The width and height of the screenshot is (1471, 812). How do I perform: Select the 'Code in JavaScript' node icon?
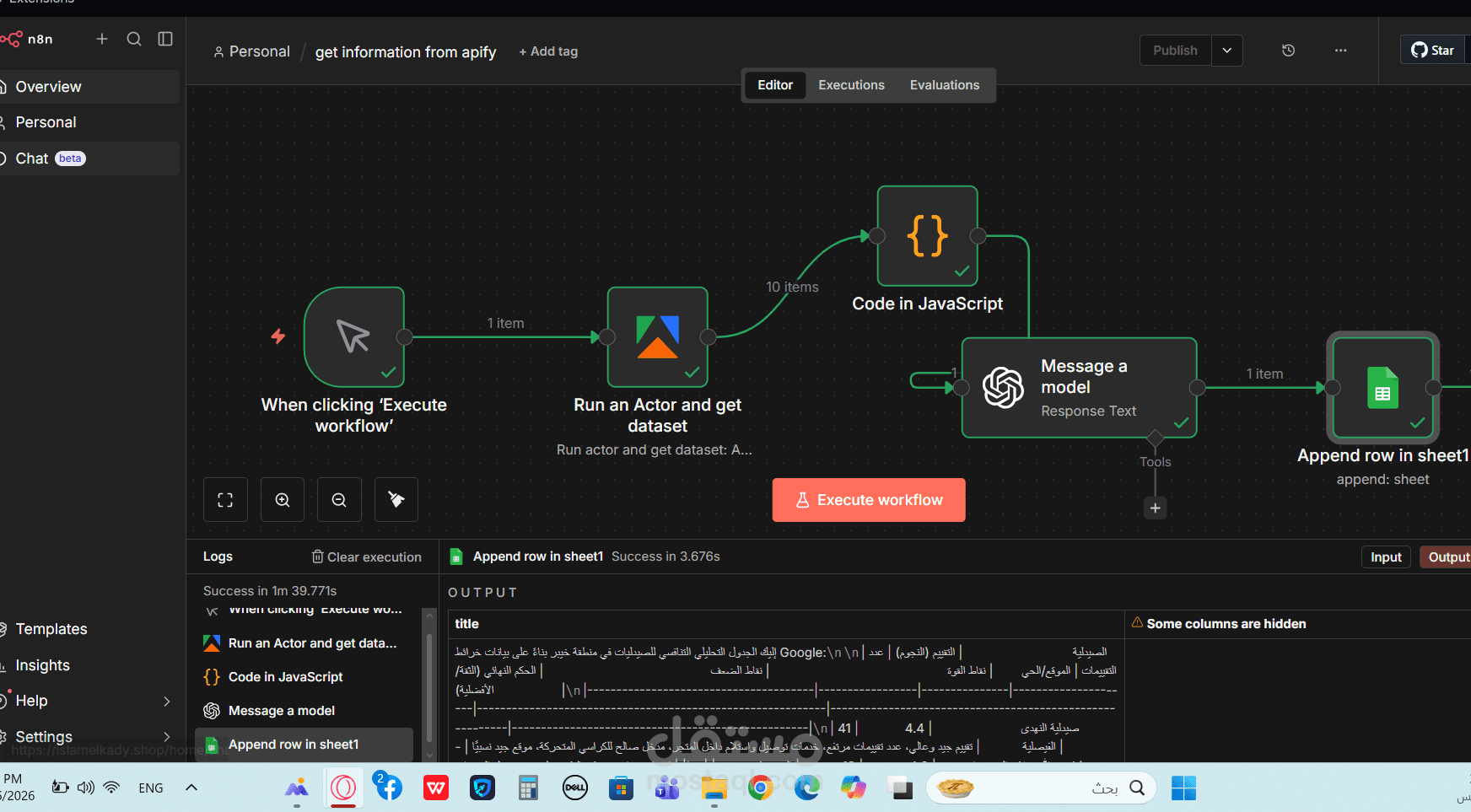[927, 236]
